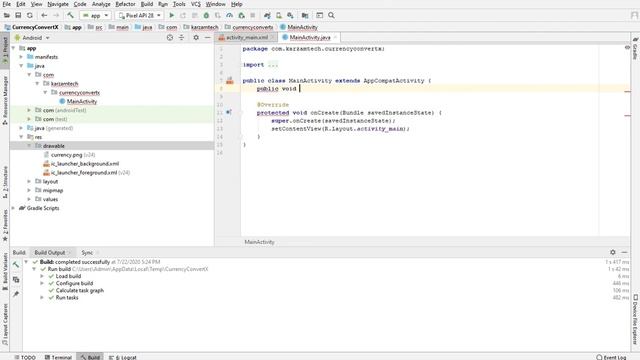The height and width of the screenshot is (360, 640).
Task: Click the Stop icon in the toolbar
Action: coord(253,16)
